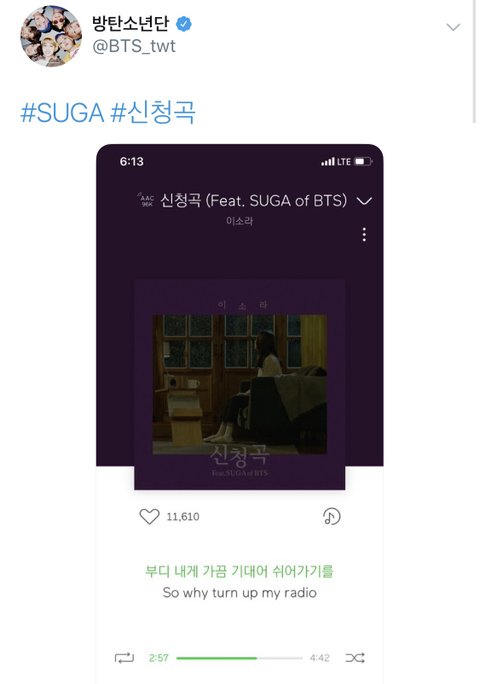Viewport: 480px width, 684px height.
Task: Open the 신청곡 album cover art
Action: [x=240, y=384]
